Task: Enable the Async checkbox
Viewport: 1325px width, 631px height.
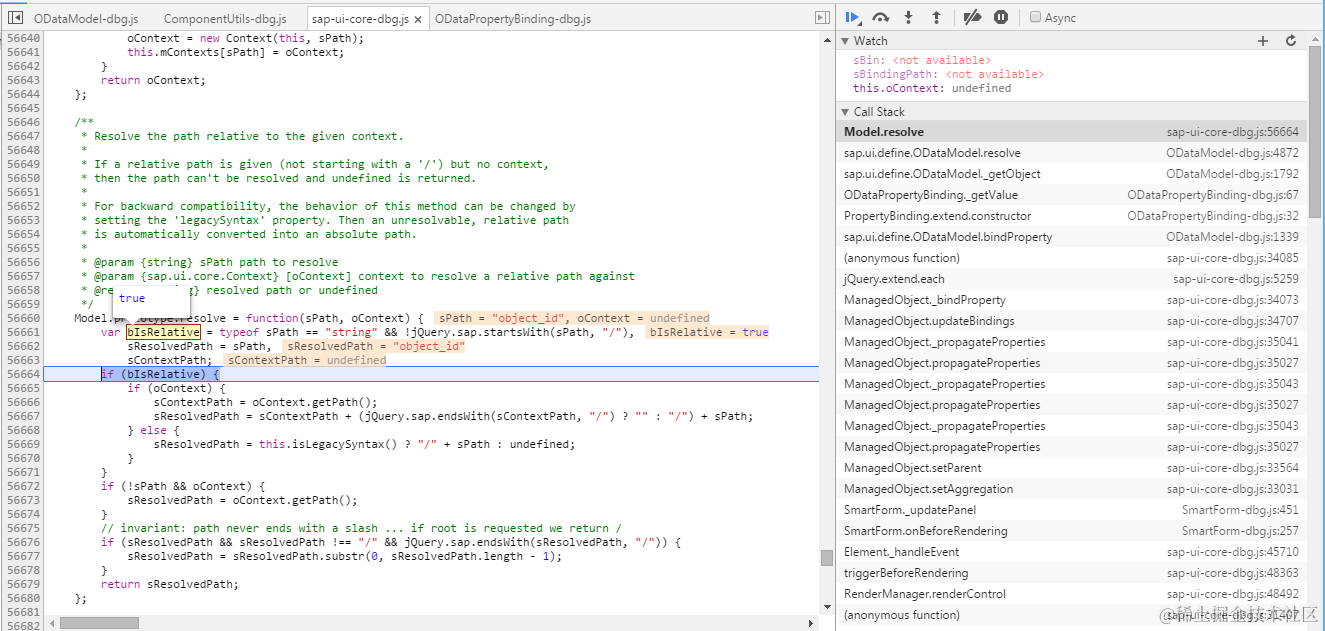Action: 1036,17
